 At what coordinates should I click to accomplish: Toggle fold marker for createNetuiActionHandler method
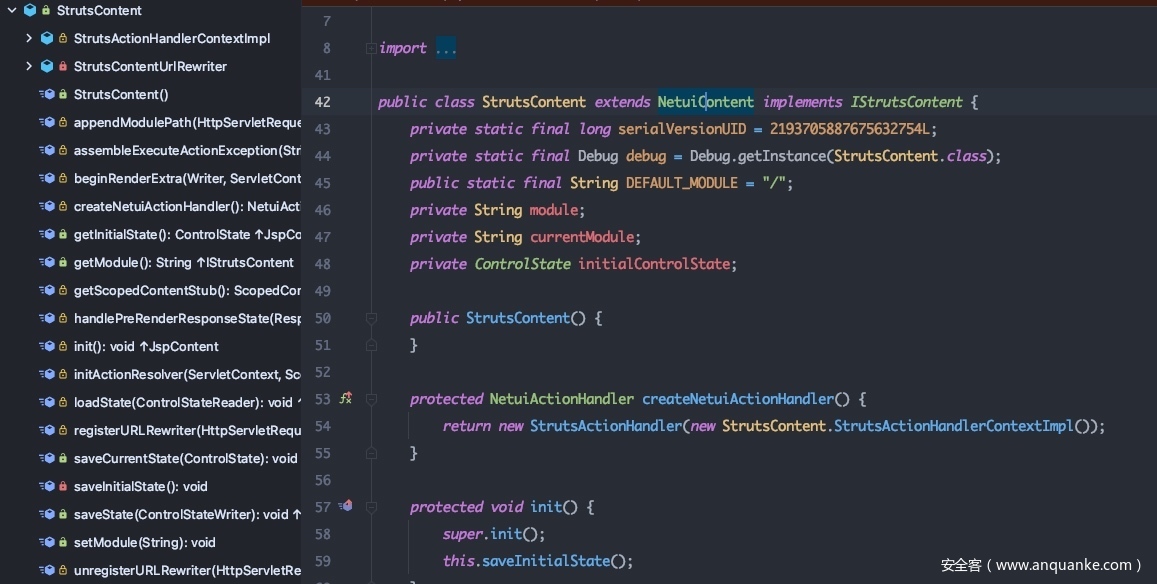[371, 399]
